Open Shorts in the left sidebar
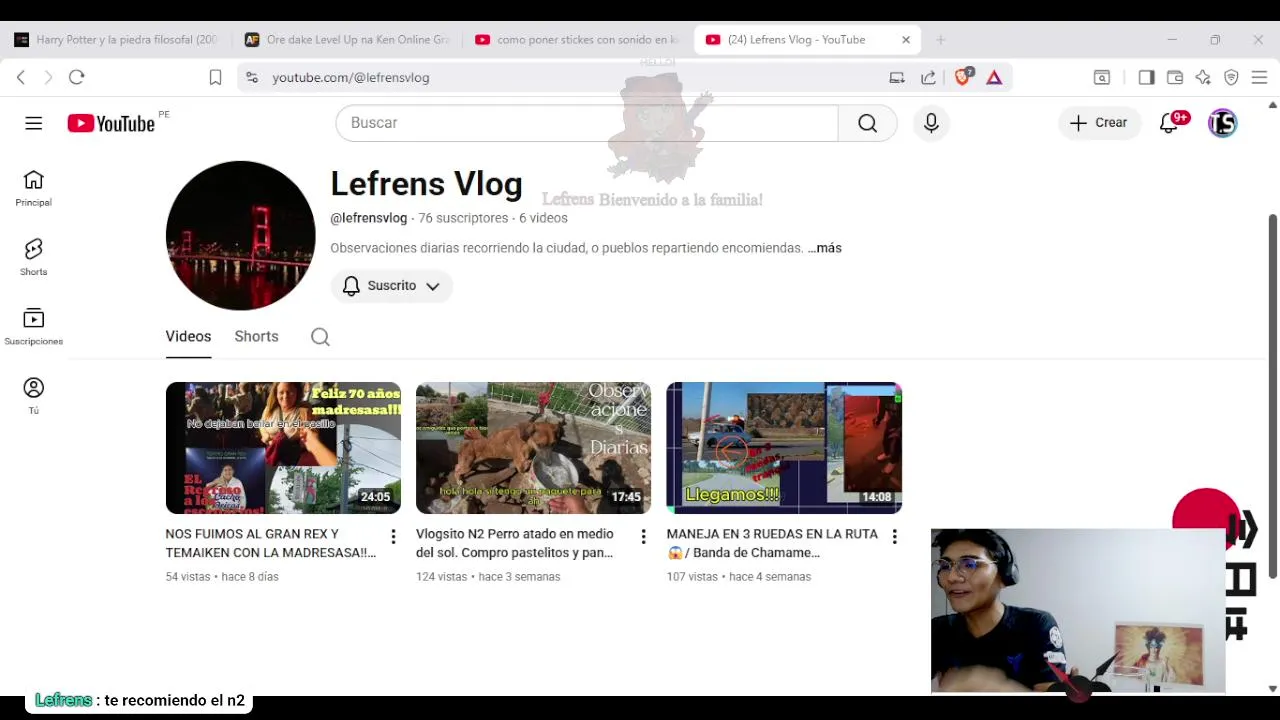The height and width of the screenshot is (720, 1280). [x=33, y=257]
